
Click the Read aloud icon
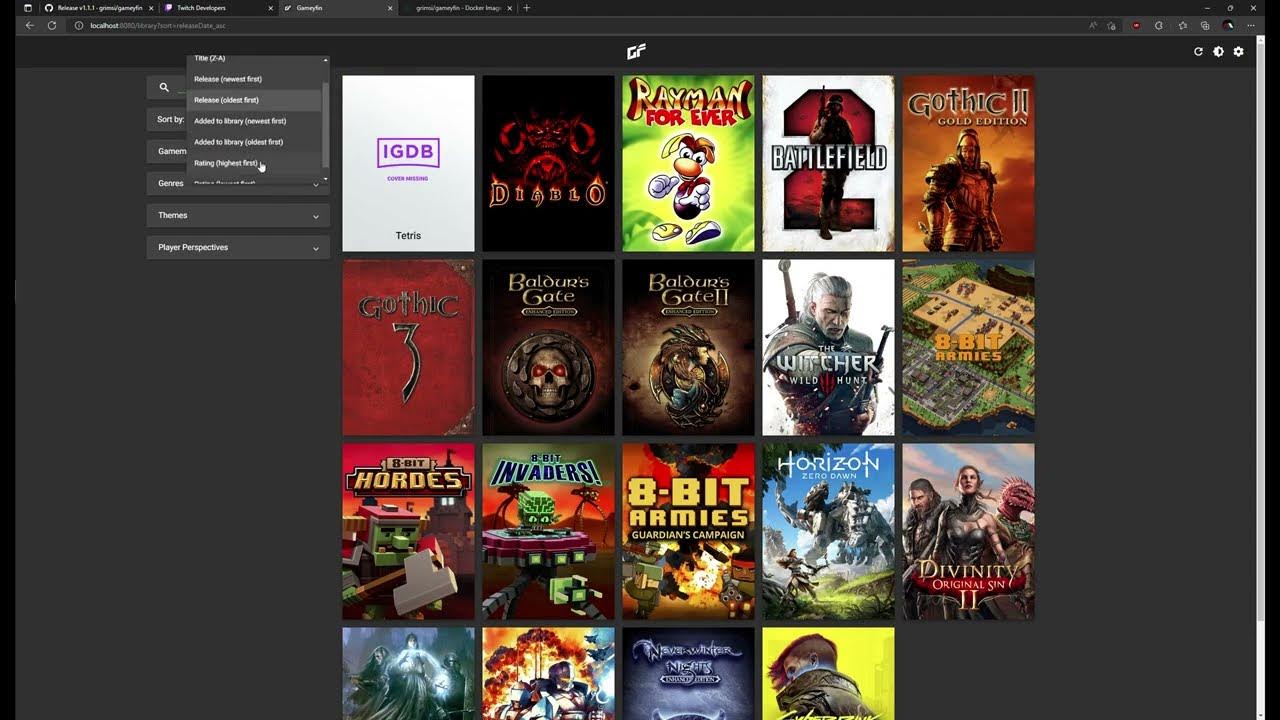coord(1093,25)
